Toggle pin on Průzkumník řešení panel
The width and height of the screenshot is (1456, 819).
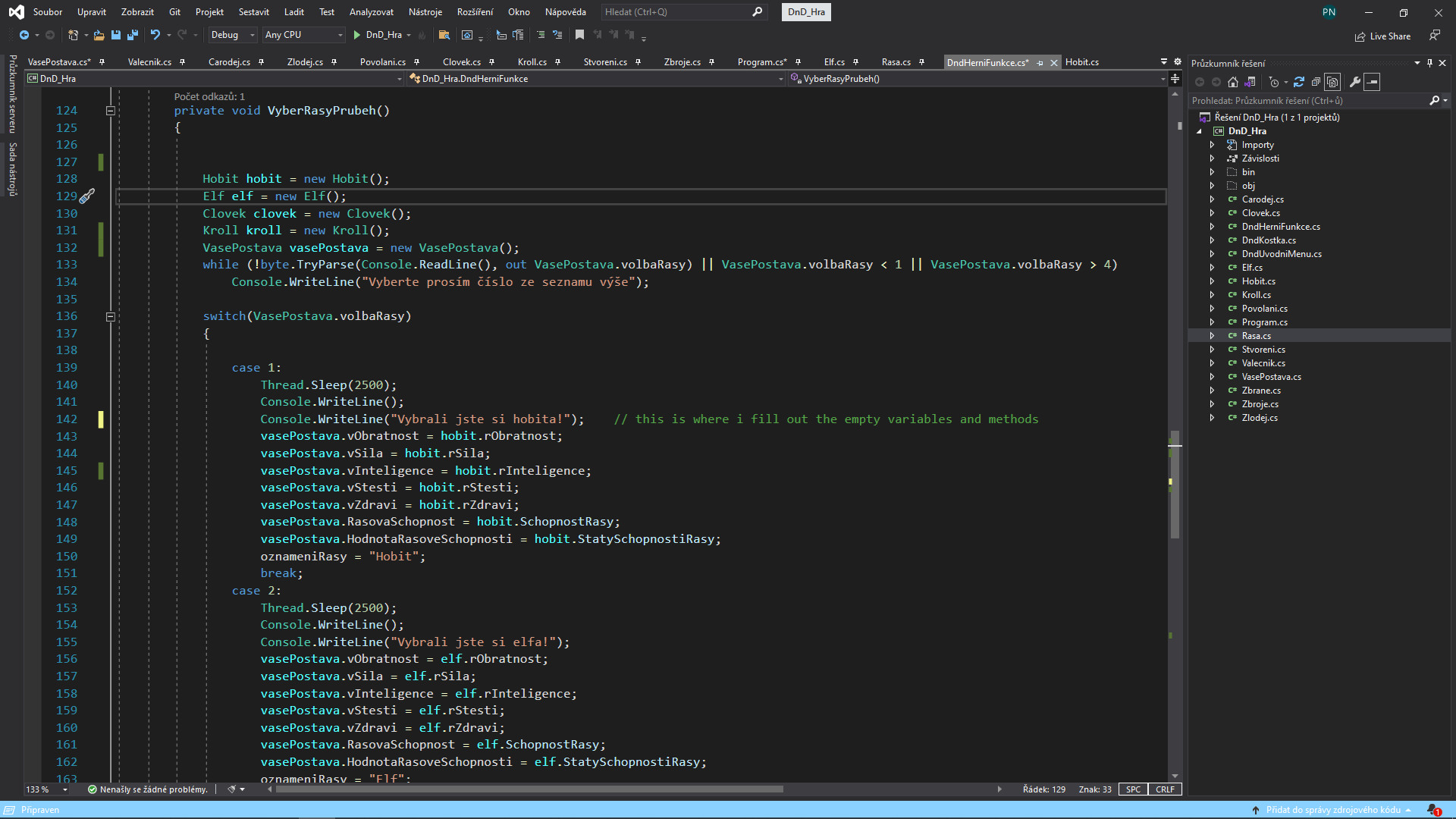tap(1429, 63)
